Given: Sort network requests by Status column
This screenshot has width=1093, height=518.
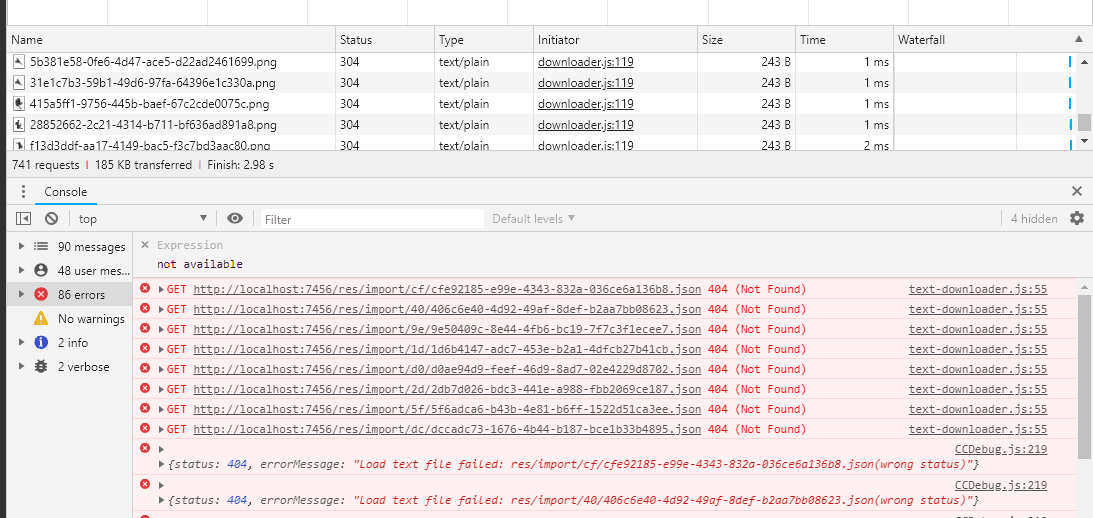Looking at the screenshot, I should (x=356, y=40).
